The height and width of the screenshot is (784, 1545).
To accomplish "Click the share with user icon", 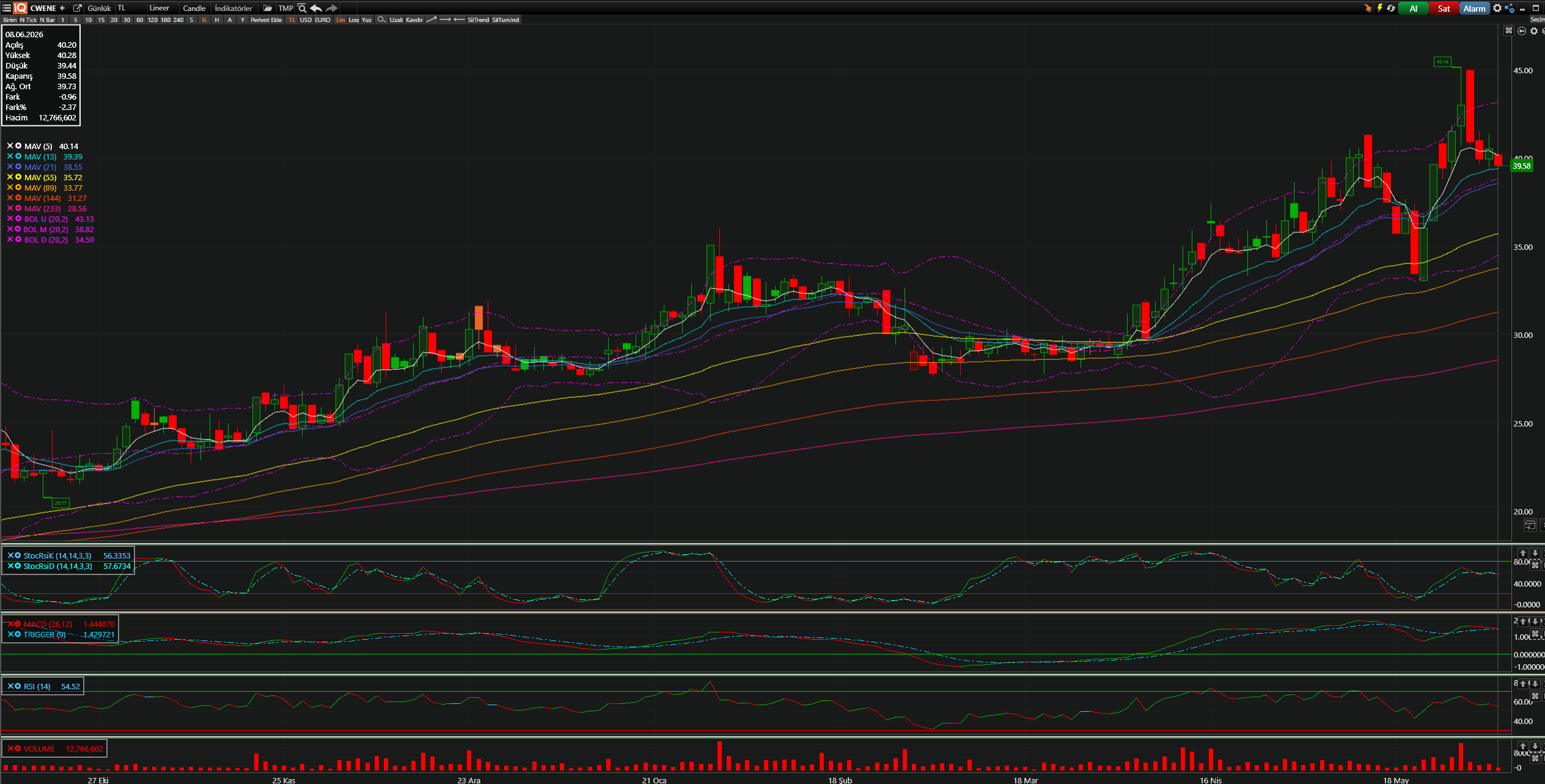I will [1510, 8].
